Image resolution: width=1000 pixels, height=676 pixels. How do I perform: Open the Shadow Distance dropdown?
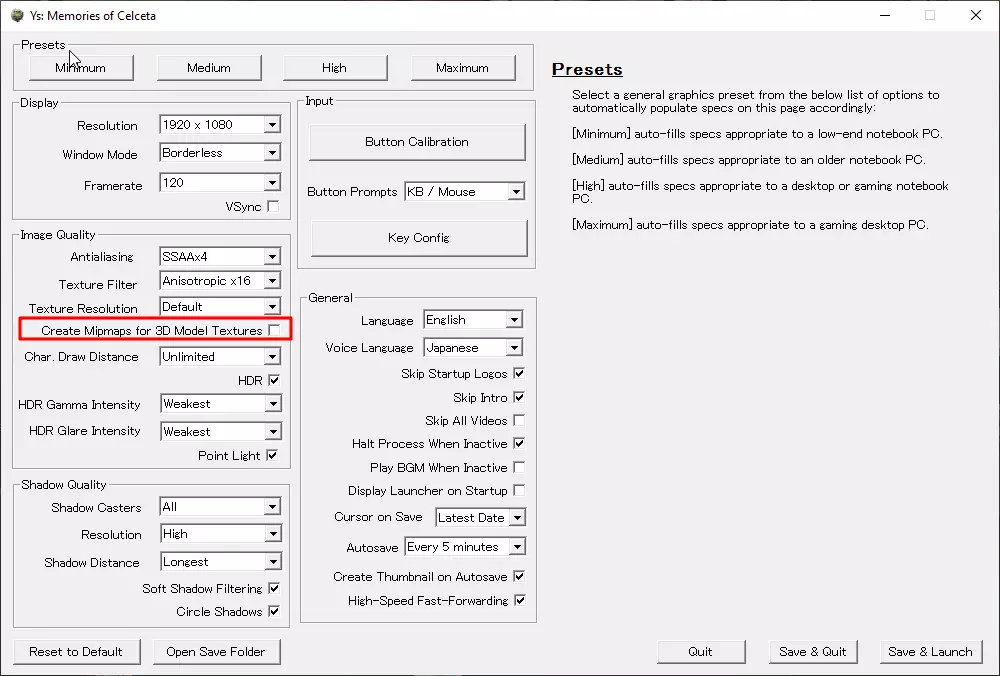(220, 562)
